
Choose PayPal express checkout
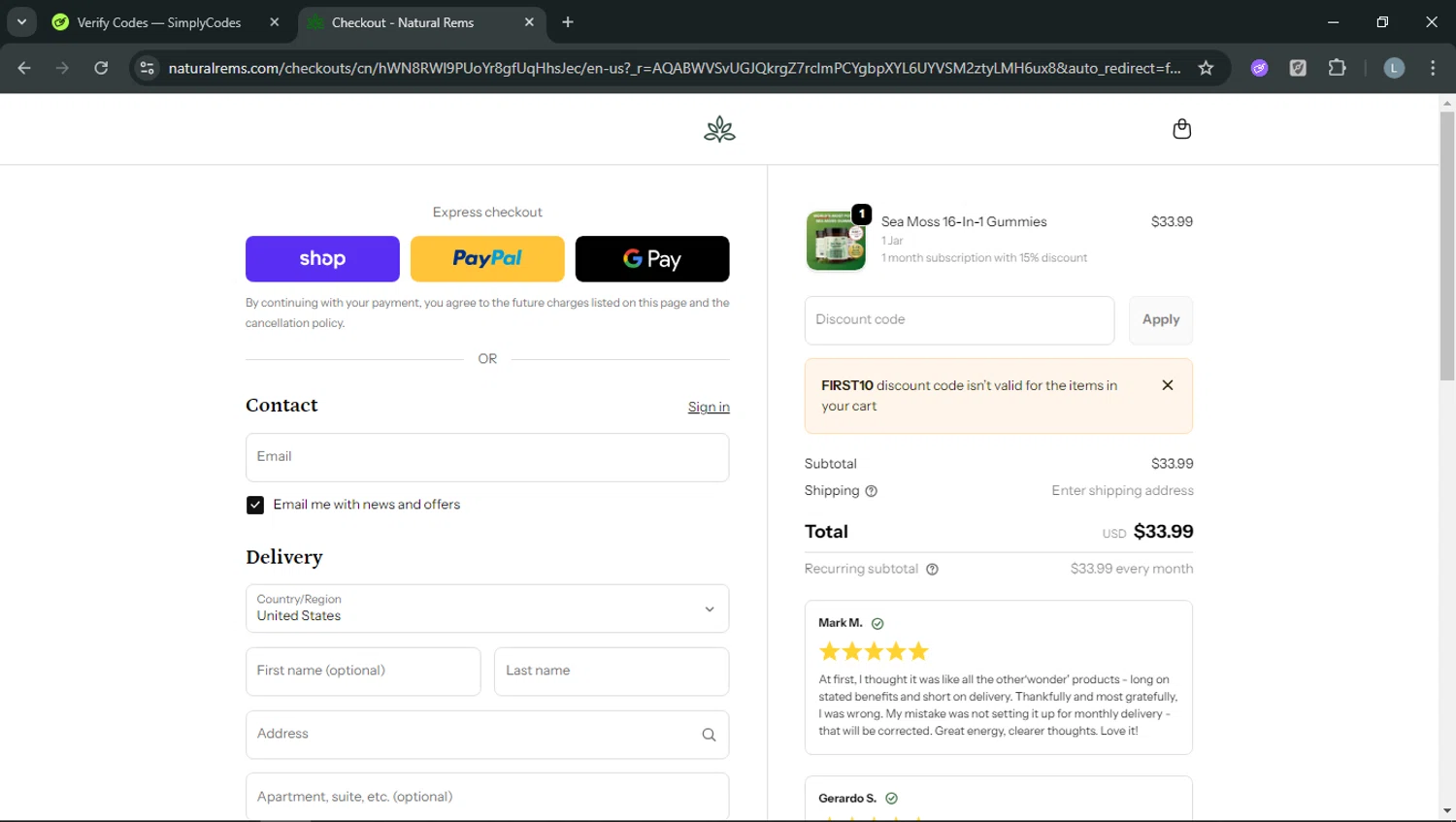(487, 259)
